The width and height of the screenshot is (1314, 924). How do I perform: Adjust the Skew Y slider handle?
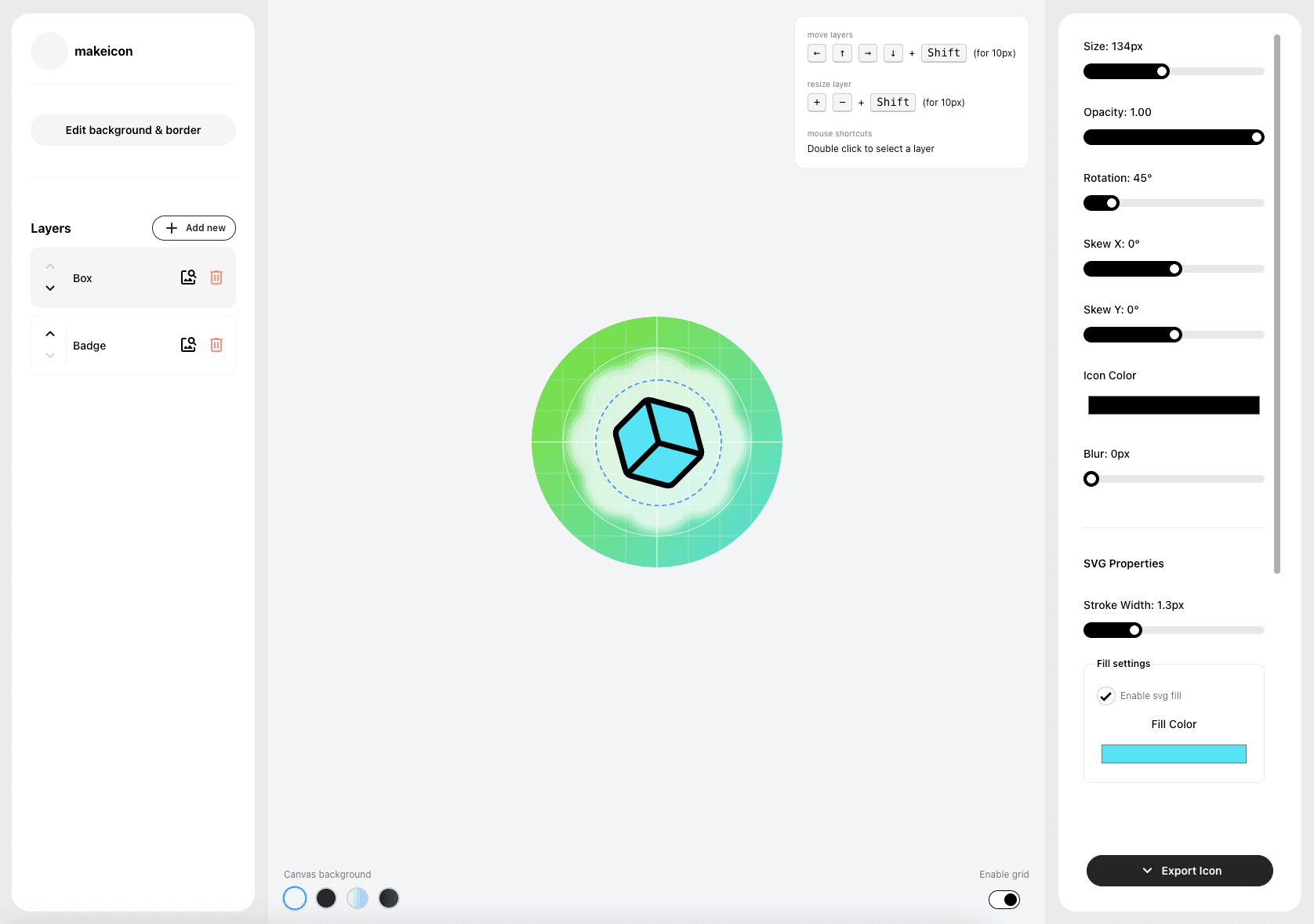[1174, 335]
